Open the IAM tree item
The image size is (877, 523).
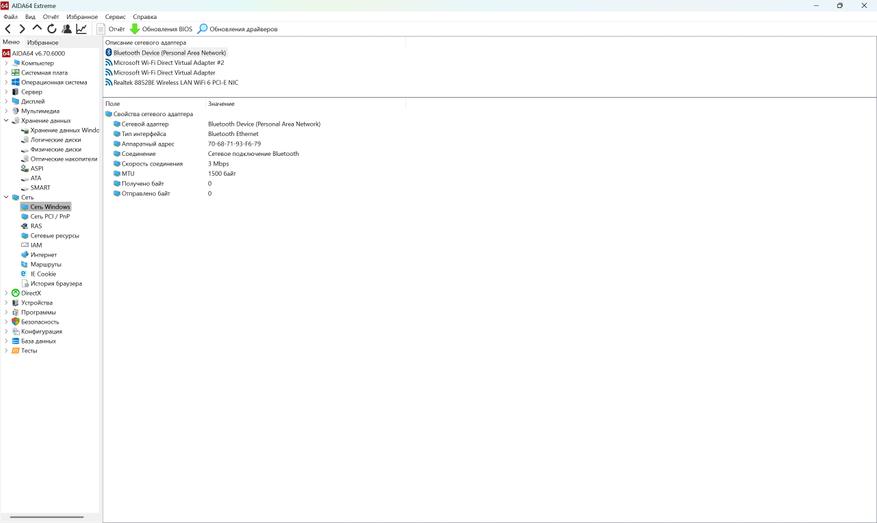point(31,245)
